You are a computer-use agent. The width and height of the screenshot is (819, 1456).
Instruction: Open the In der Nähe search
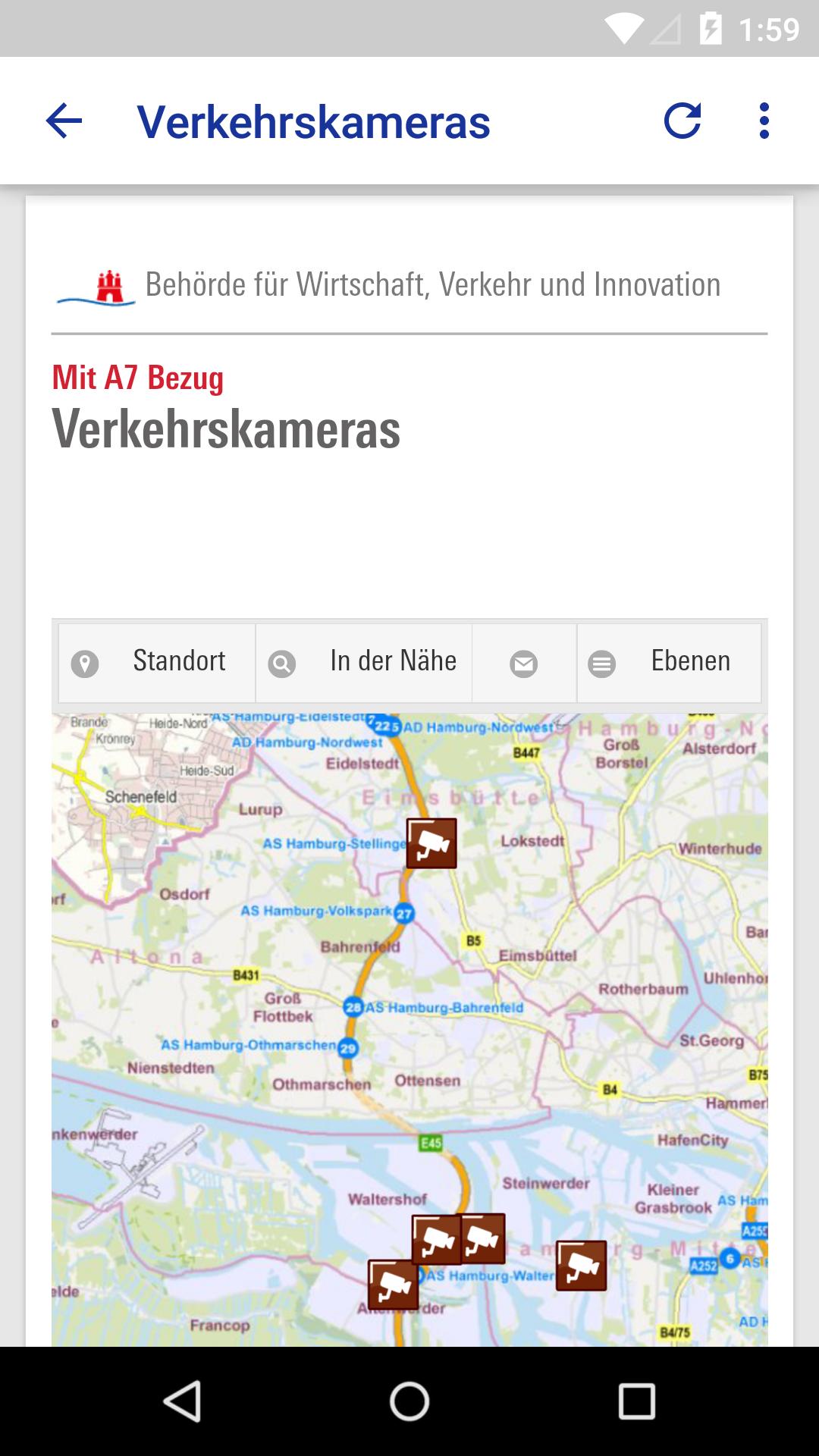(364, 663)
